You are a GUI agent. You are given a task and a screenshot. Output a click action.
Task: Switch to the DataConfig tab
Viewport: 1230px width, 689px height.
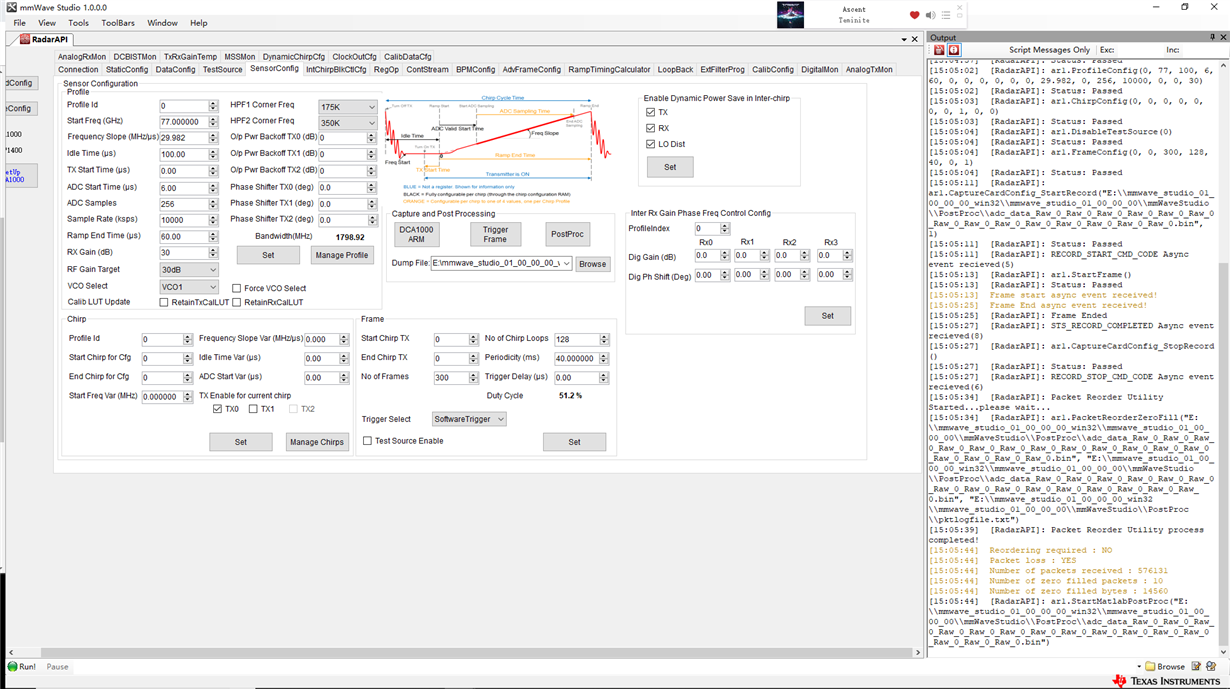point(175,70)
